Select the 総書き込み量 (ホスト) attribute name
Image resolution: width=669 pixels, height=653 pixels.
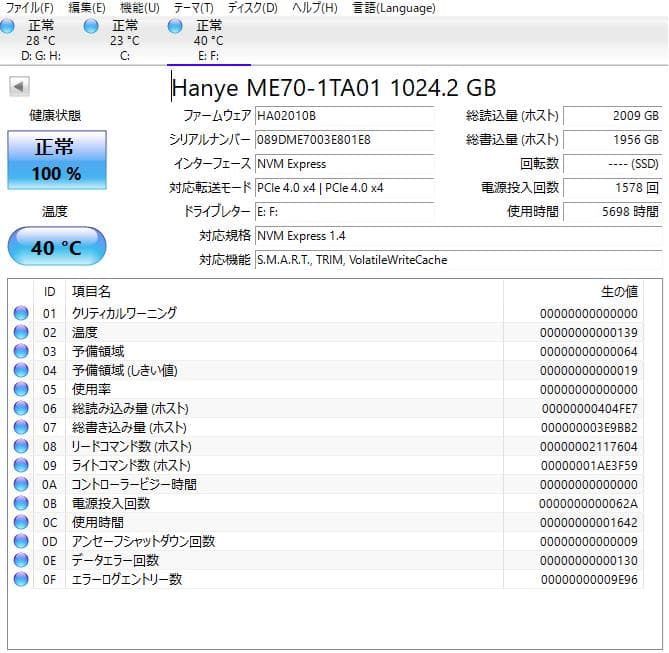(x=129, y=427)
